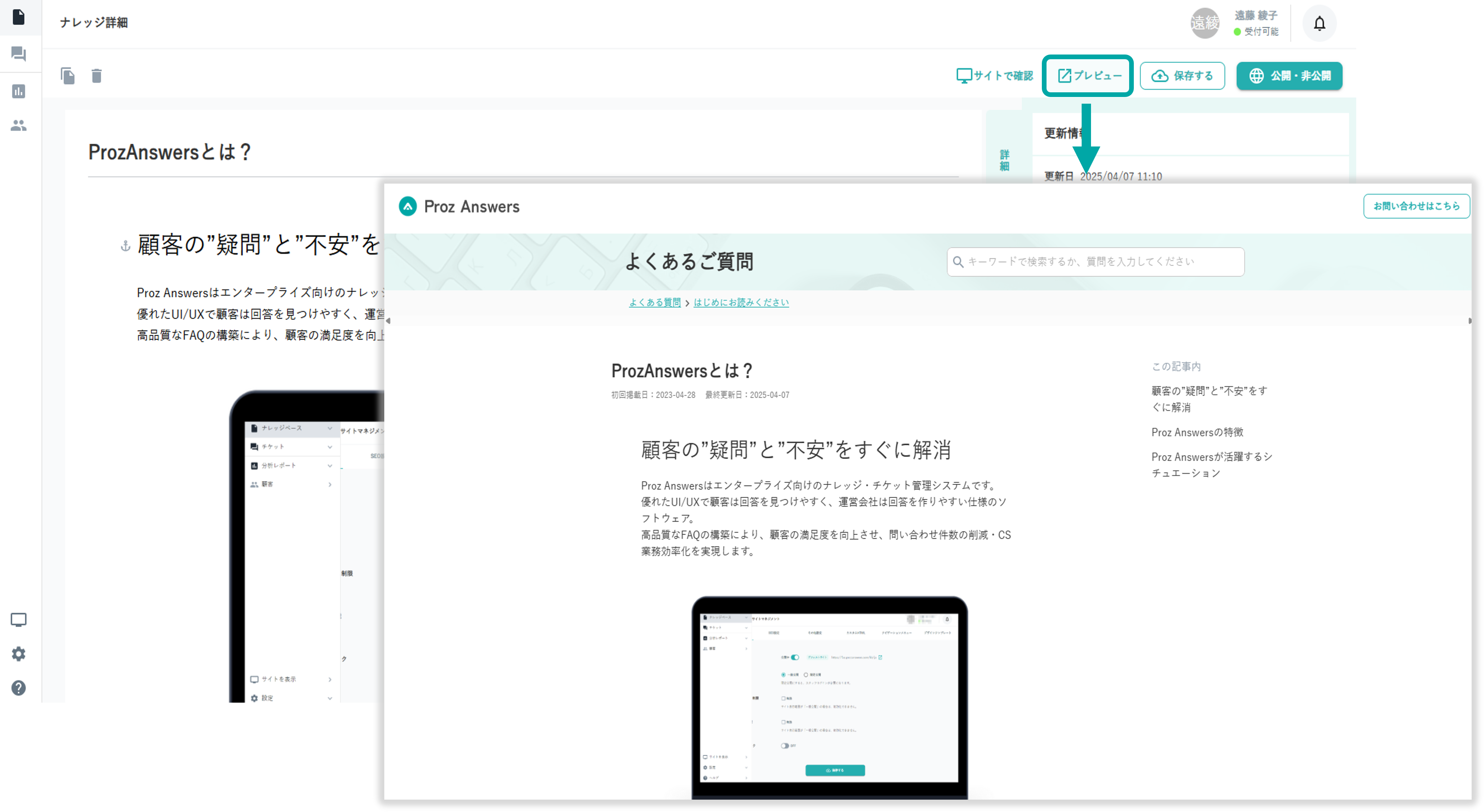The image size is (1484, 812).
Task: Open the help question mark icon
Action: point(18,688)
